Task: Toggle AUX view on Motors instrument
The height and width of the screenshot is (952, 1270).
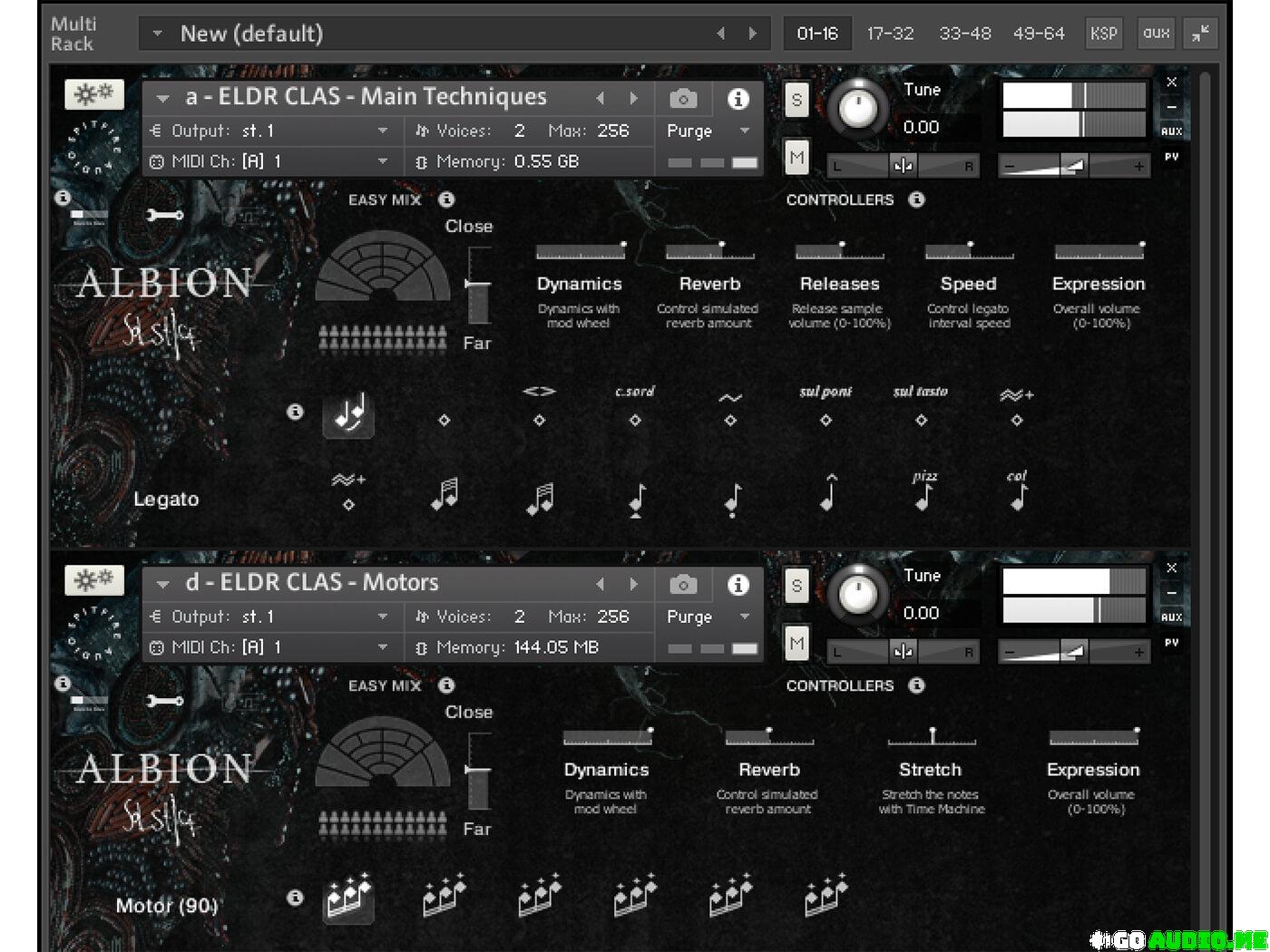Action: [x=1171, y=617]
